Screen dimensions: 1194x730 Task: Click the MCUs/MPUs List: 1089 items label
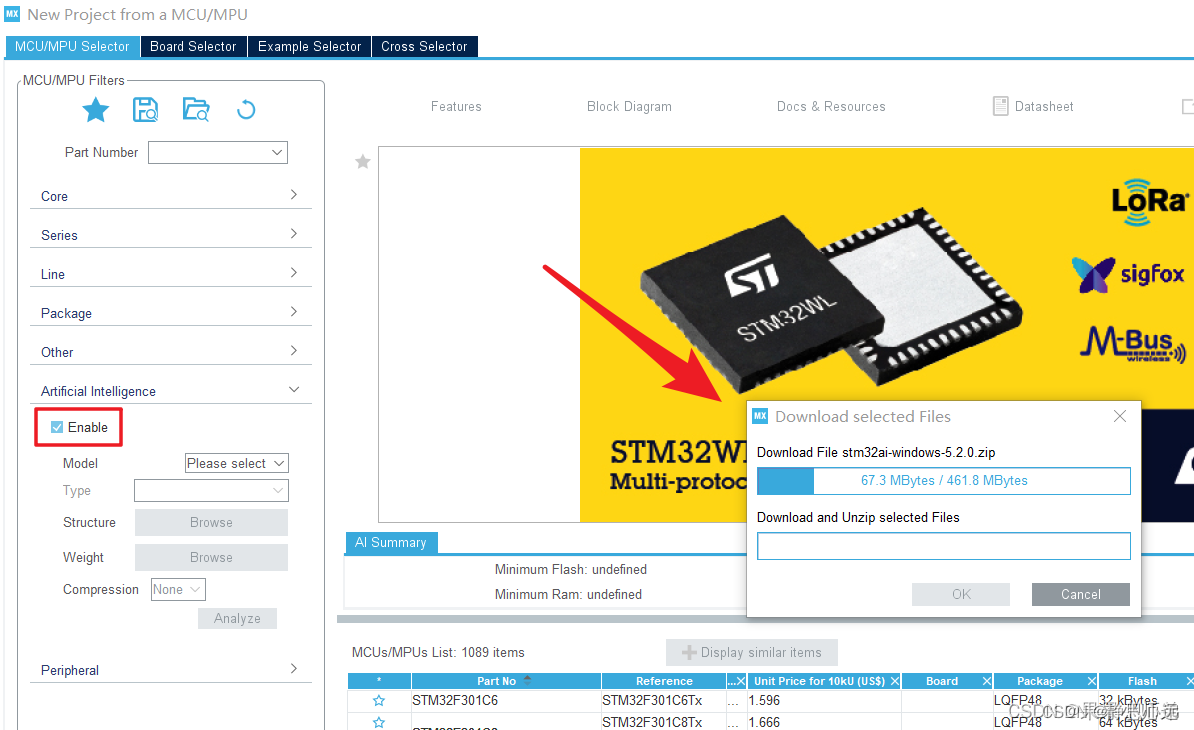(438, 652)
